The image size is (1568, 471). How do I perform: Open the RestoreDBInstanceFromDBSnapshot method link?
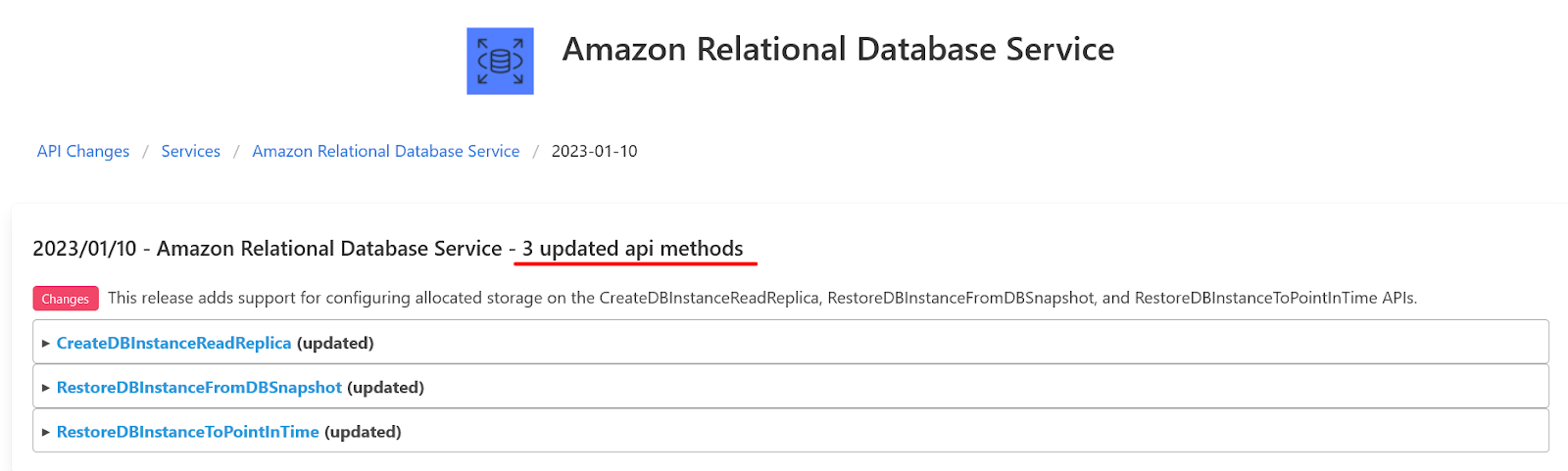[x=199, y=387]
